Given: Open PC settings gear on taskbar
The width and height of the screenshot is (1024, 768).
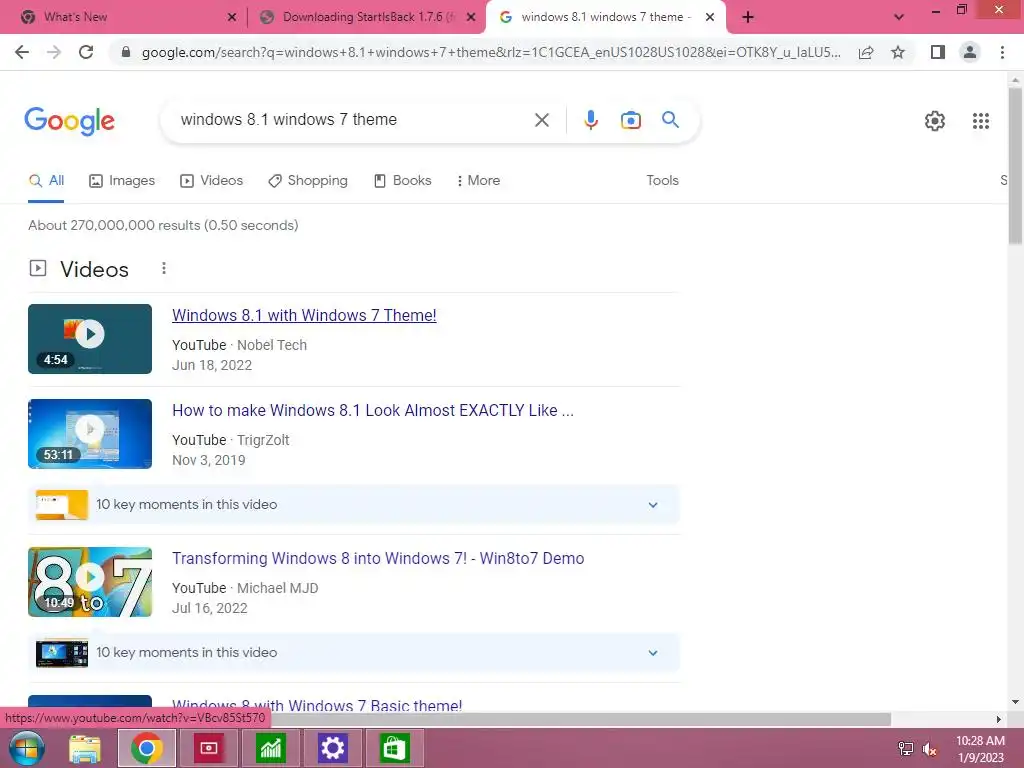Looking at the screenshot, I should (x=332, y=748).
